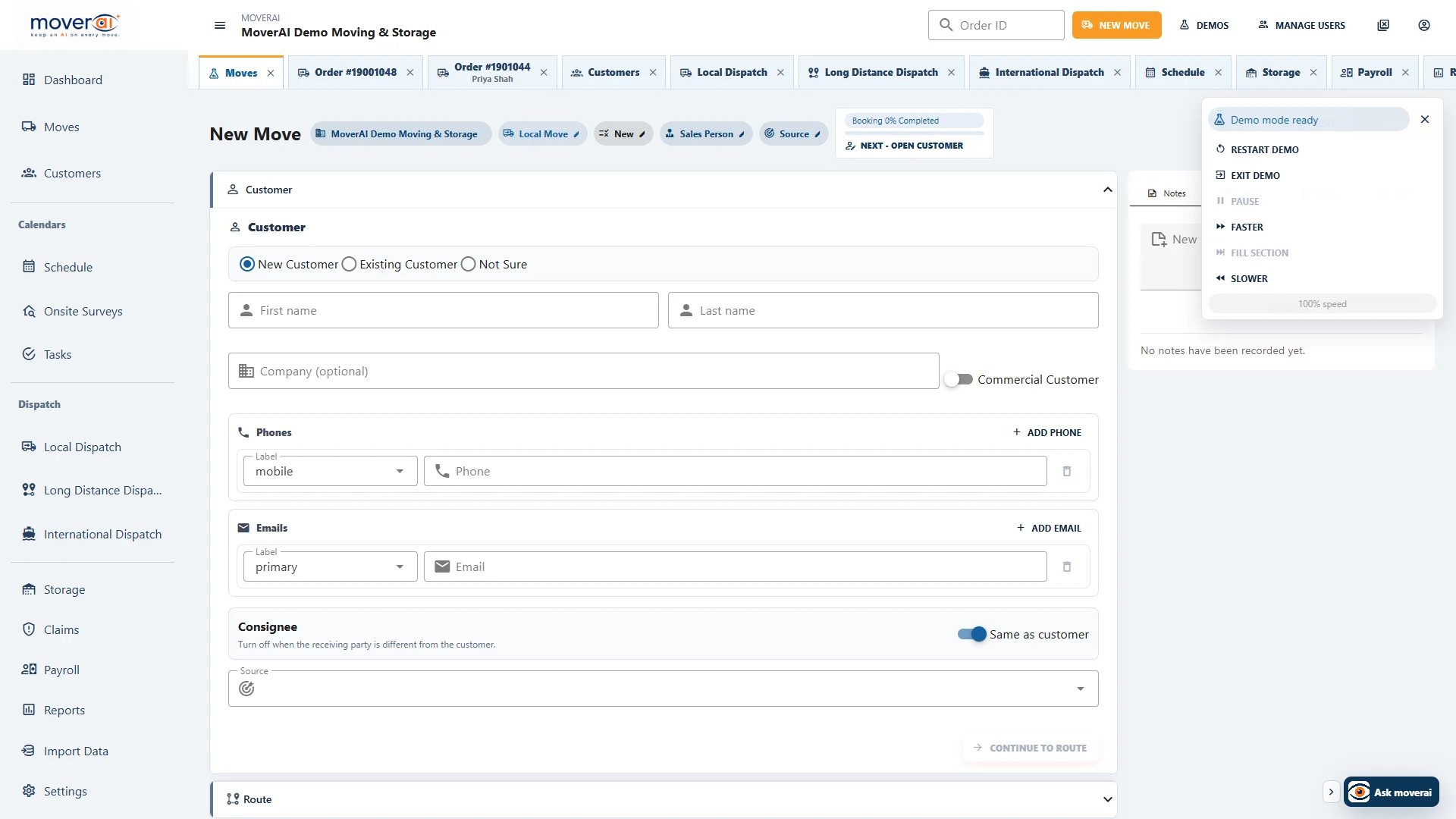Viewport: 1456px width, 819px height.
Task: Click the First name field
Action: 444,310
